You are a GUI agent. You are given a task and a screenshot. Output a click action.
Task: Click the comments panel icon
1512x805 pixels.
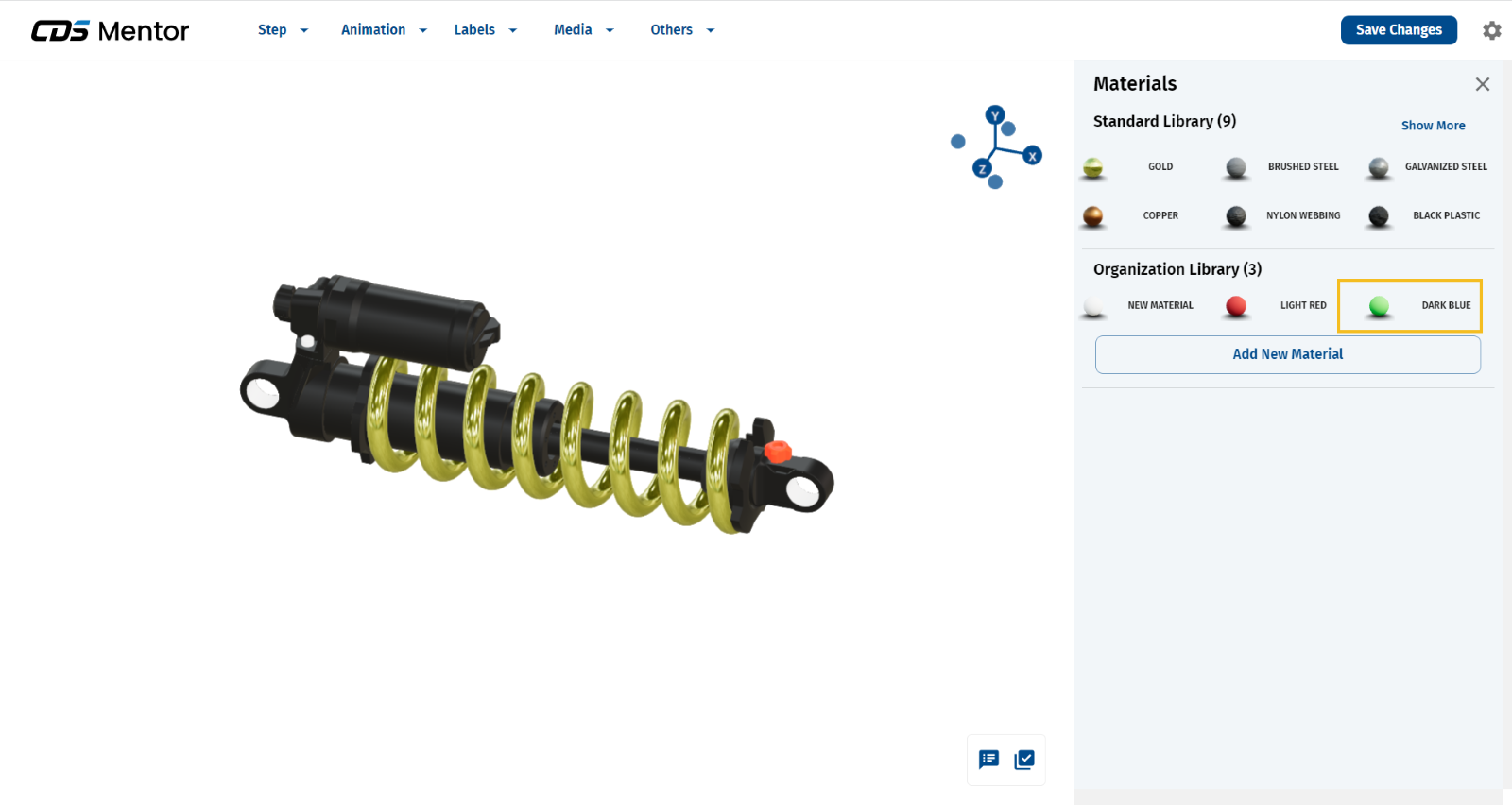[988, 760]
